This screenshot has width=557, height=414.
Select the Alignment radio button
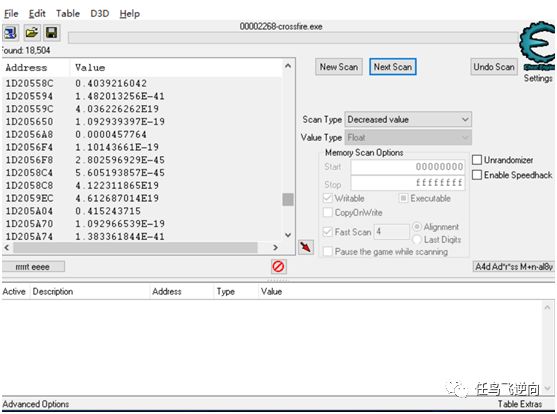coord(417,227)
